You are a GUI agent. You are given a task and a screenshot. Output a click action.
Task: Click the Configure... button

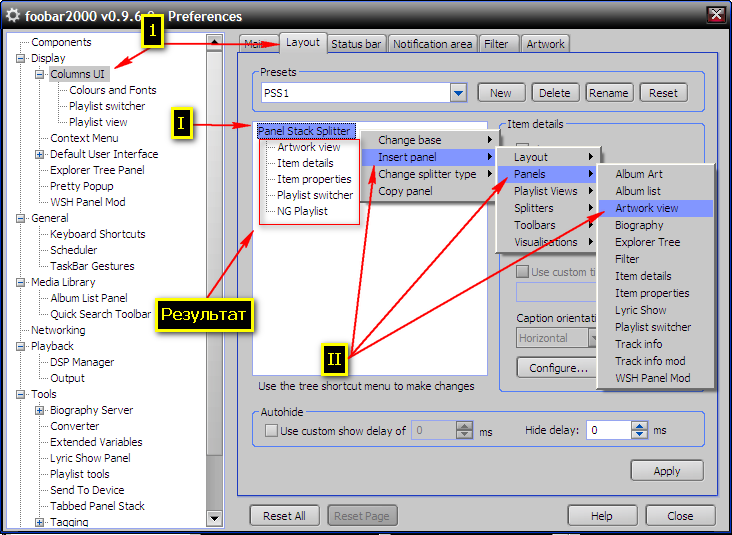(556, 368)
